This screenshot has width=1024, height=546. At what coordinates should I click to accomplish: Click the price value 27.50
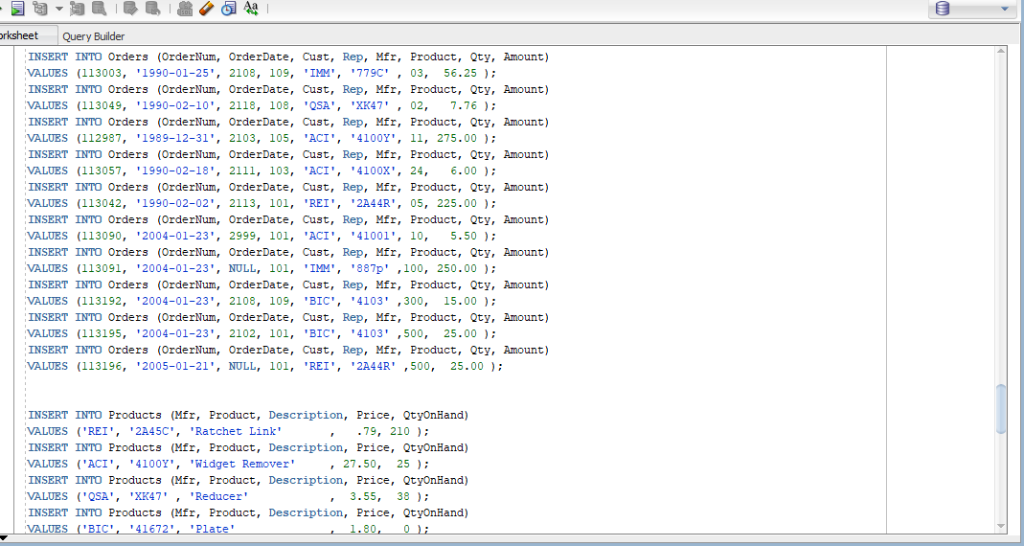pyautogui.click(x=359, y=464)
